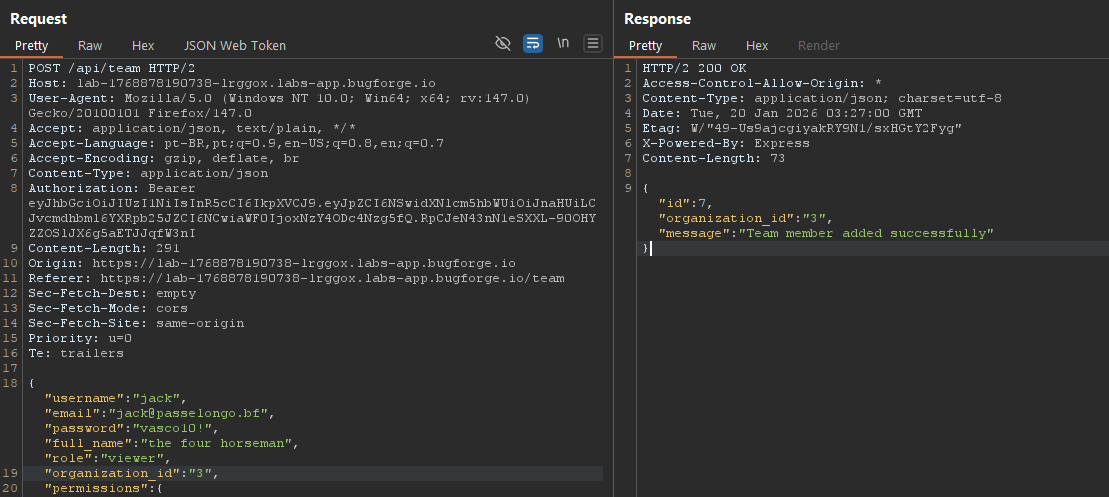The width and height of the screenshot is (1109, 497).
Task: Toggle show newline characters \n button
Action: point(563,43)
